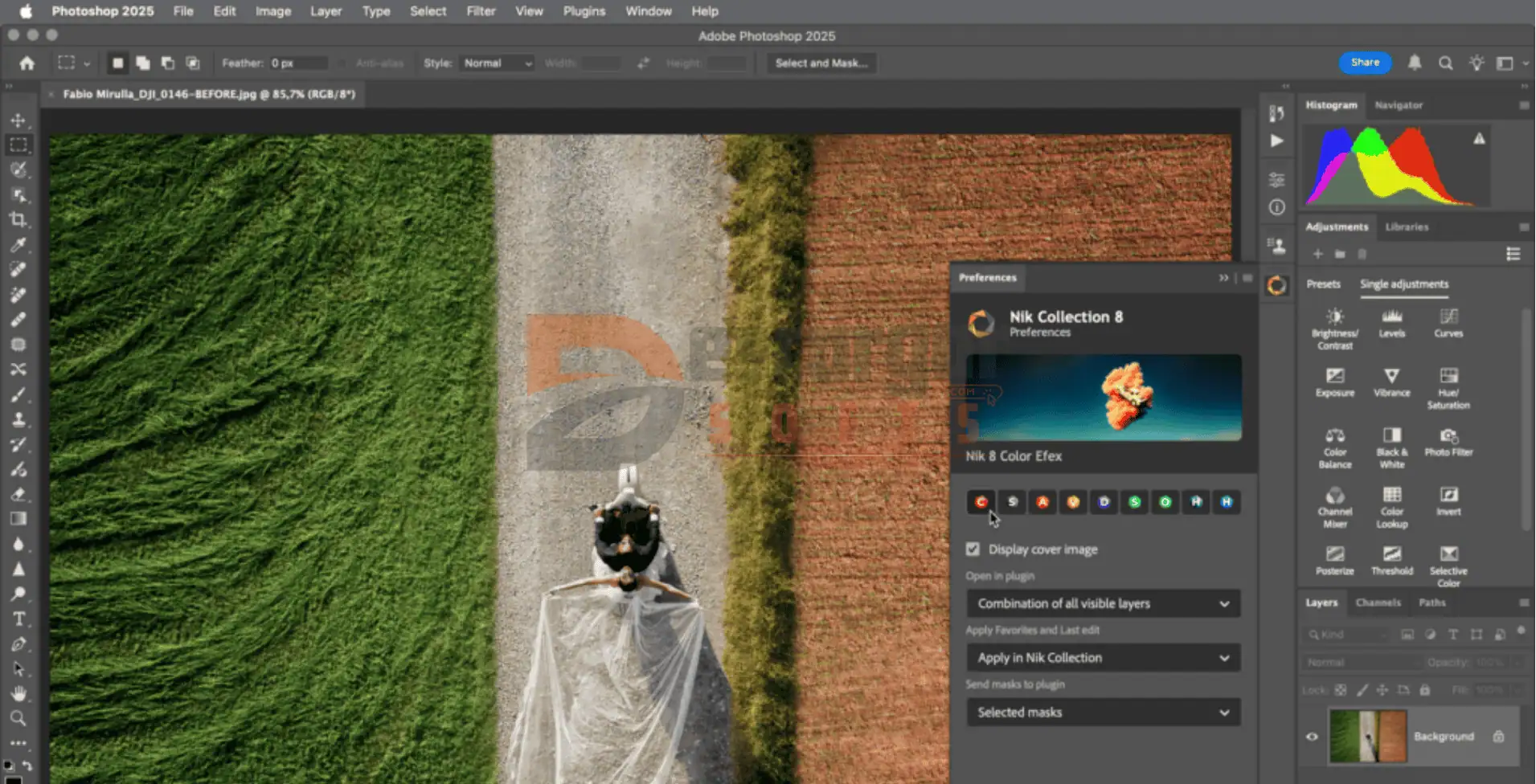Open Combination of all visible layers dropdown
This screenshot has height=784, width=1536.
coord(1103,603)
